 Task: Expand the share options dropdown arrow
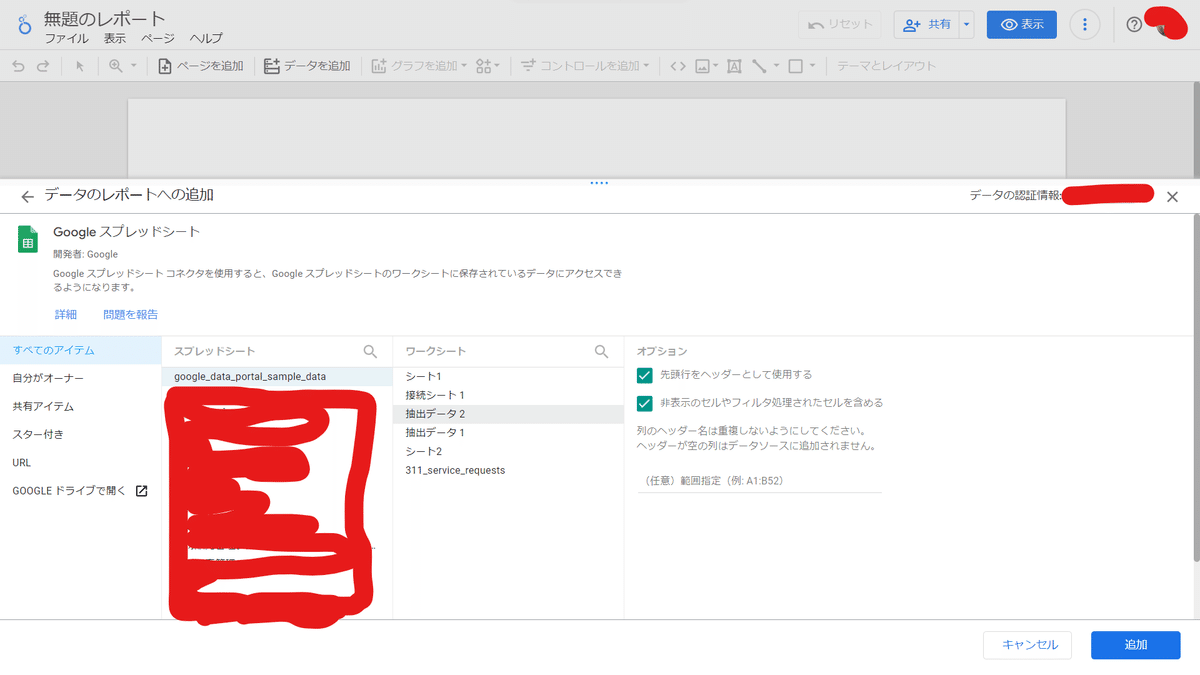pos(966,25)
